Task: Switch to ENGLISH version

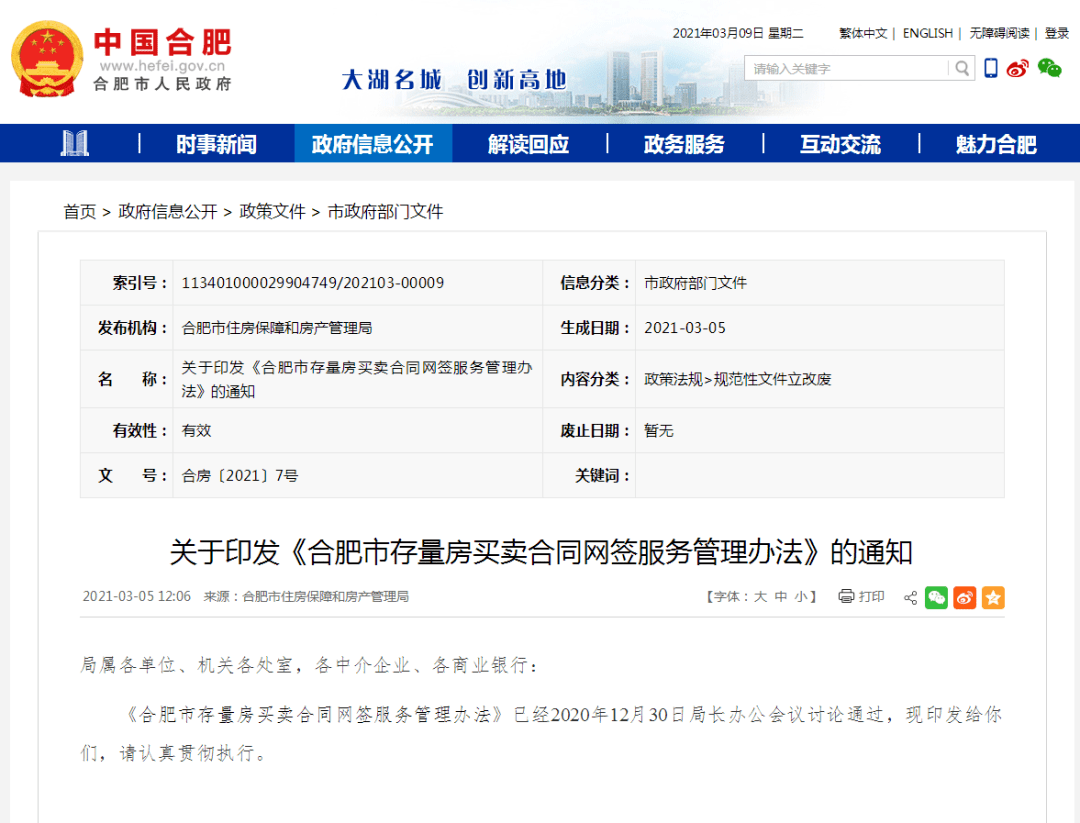Action: pyautogui.click(x=928, y=33)
